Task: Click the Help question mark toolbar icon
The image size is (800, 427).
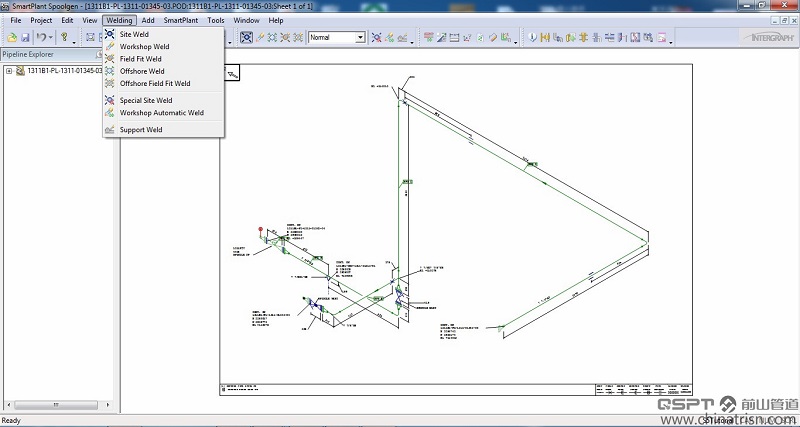Action: (63, 38)
